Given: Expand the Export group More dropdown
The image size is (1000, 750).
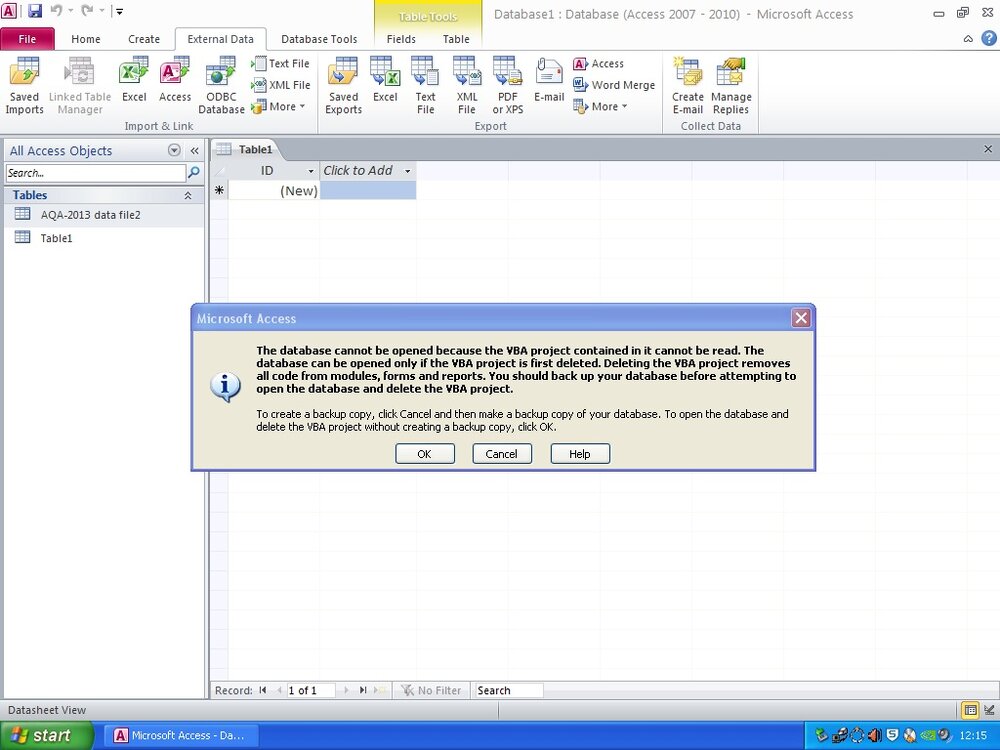Looking at the screenshot, I should coord(600,107).
